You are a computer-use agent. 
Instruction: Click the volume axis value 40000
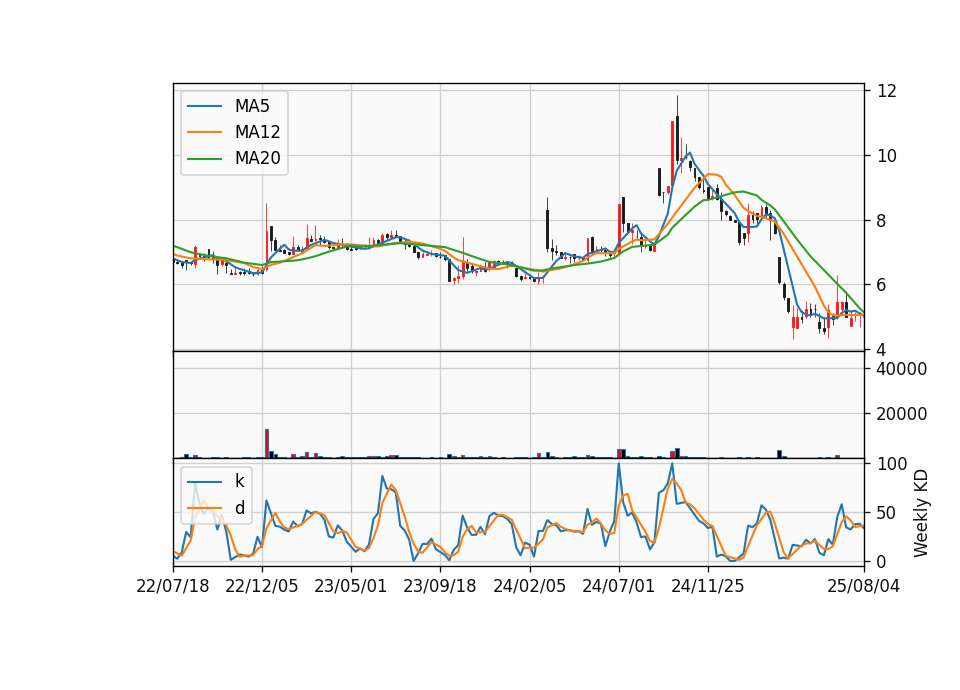pos(902,369)
